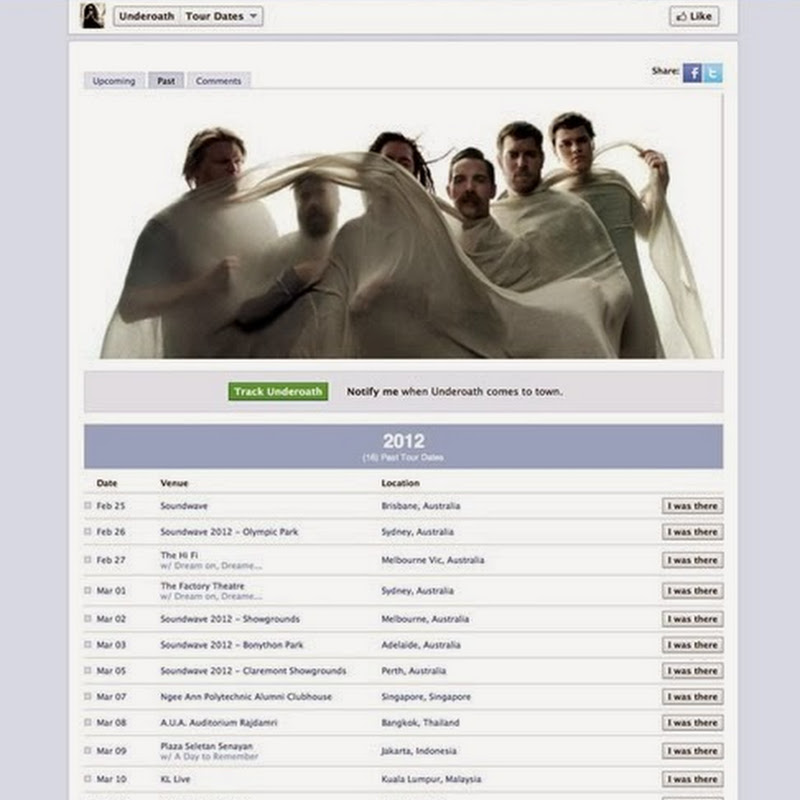
Task: Mark I was there for Kuala Lumpur show
Action: (x=692, y=779)
